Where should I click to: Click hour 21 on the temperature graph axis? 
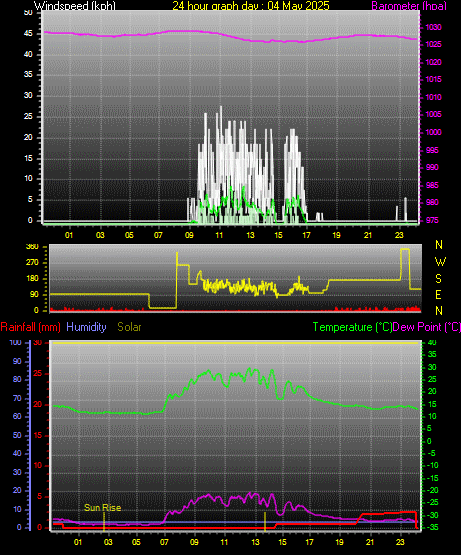click(370, 542)
